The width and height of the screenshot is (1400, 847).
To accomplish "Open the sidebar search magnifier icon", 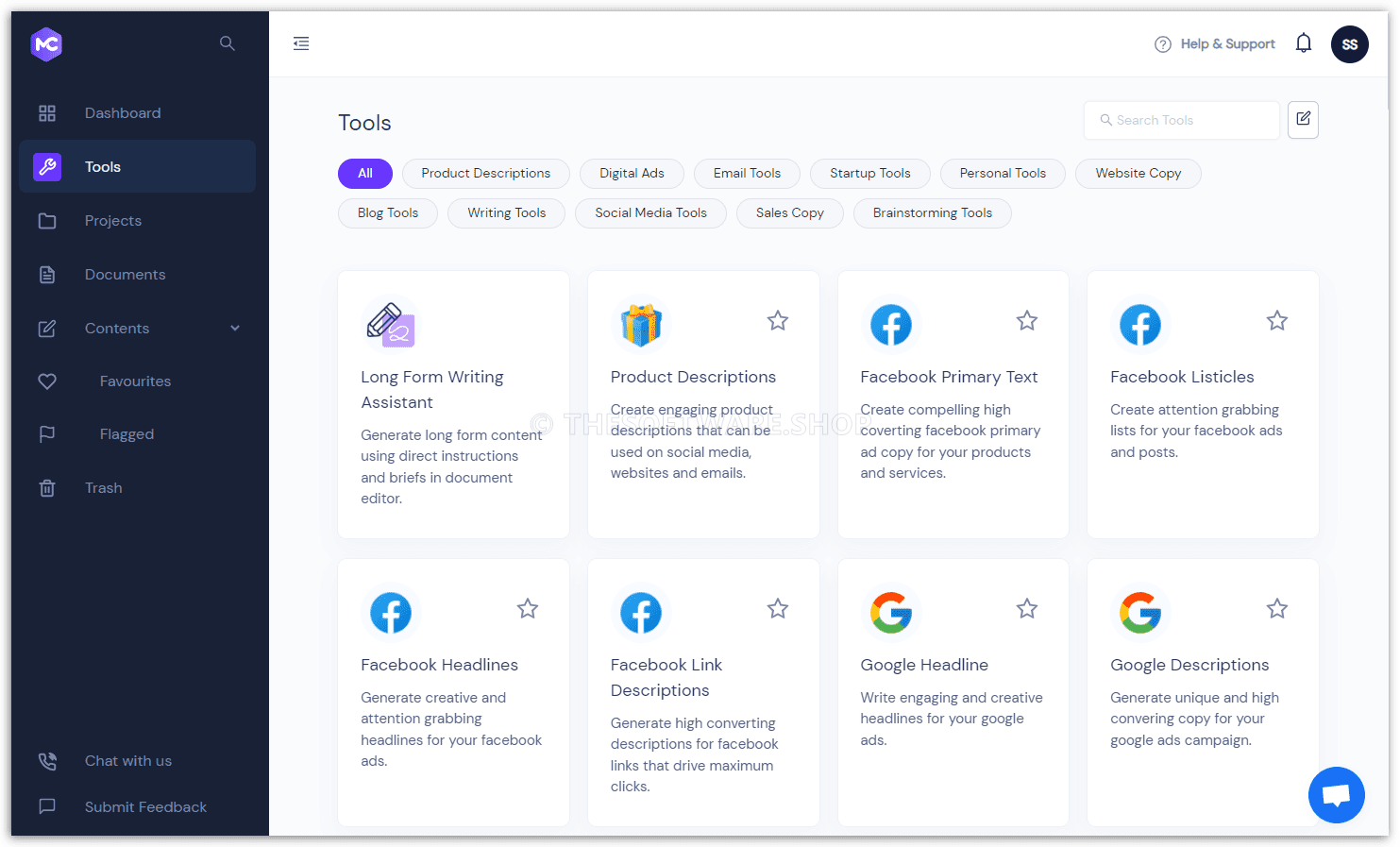I will [227, 43].
